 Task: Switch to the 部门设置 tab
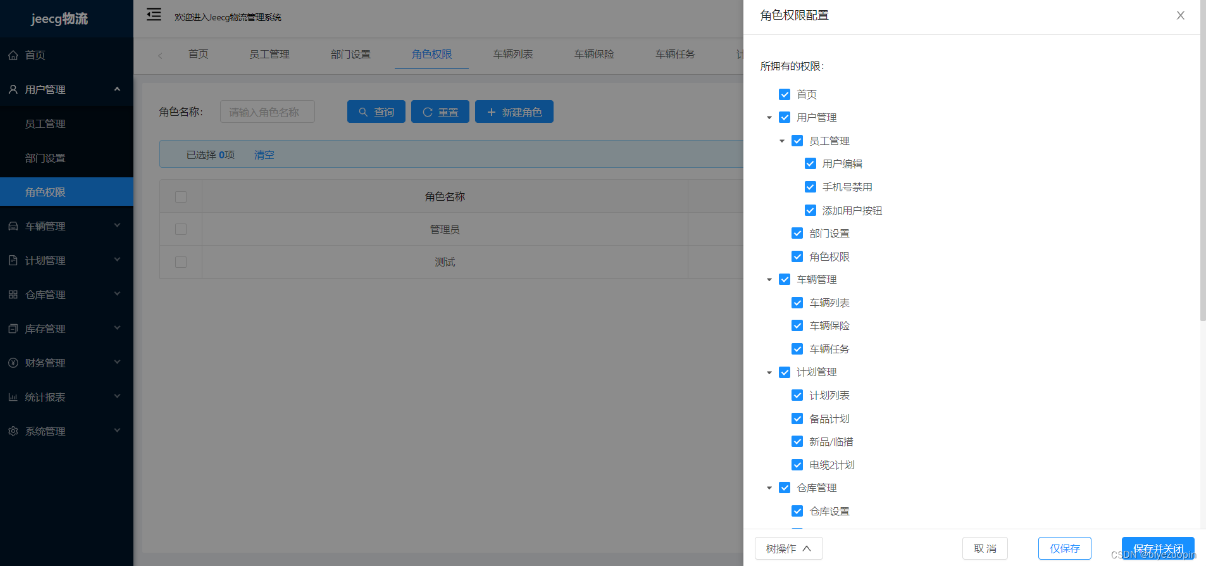click(350, 54)
